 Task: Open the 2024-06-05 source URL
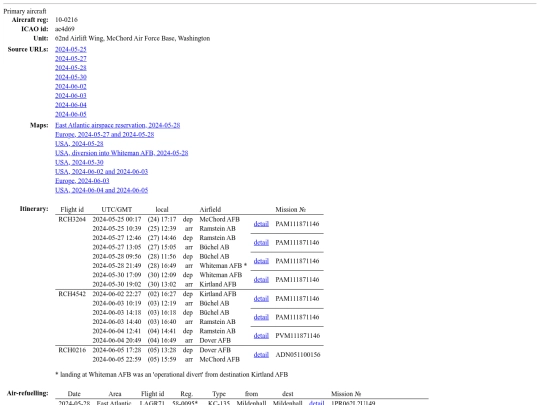[71, 114]
